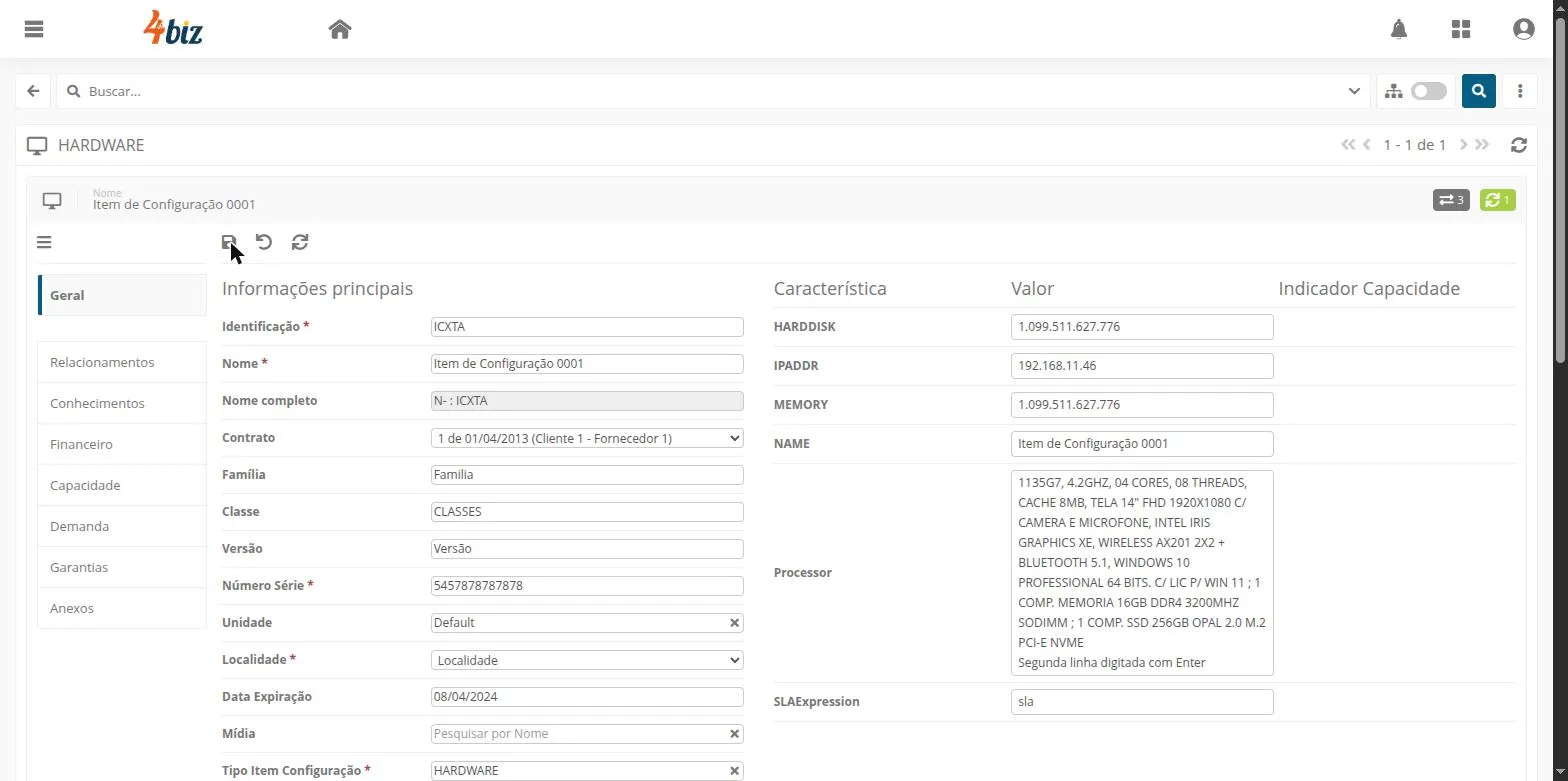Open the Localidade dropdown

[587, 660]
